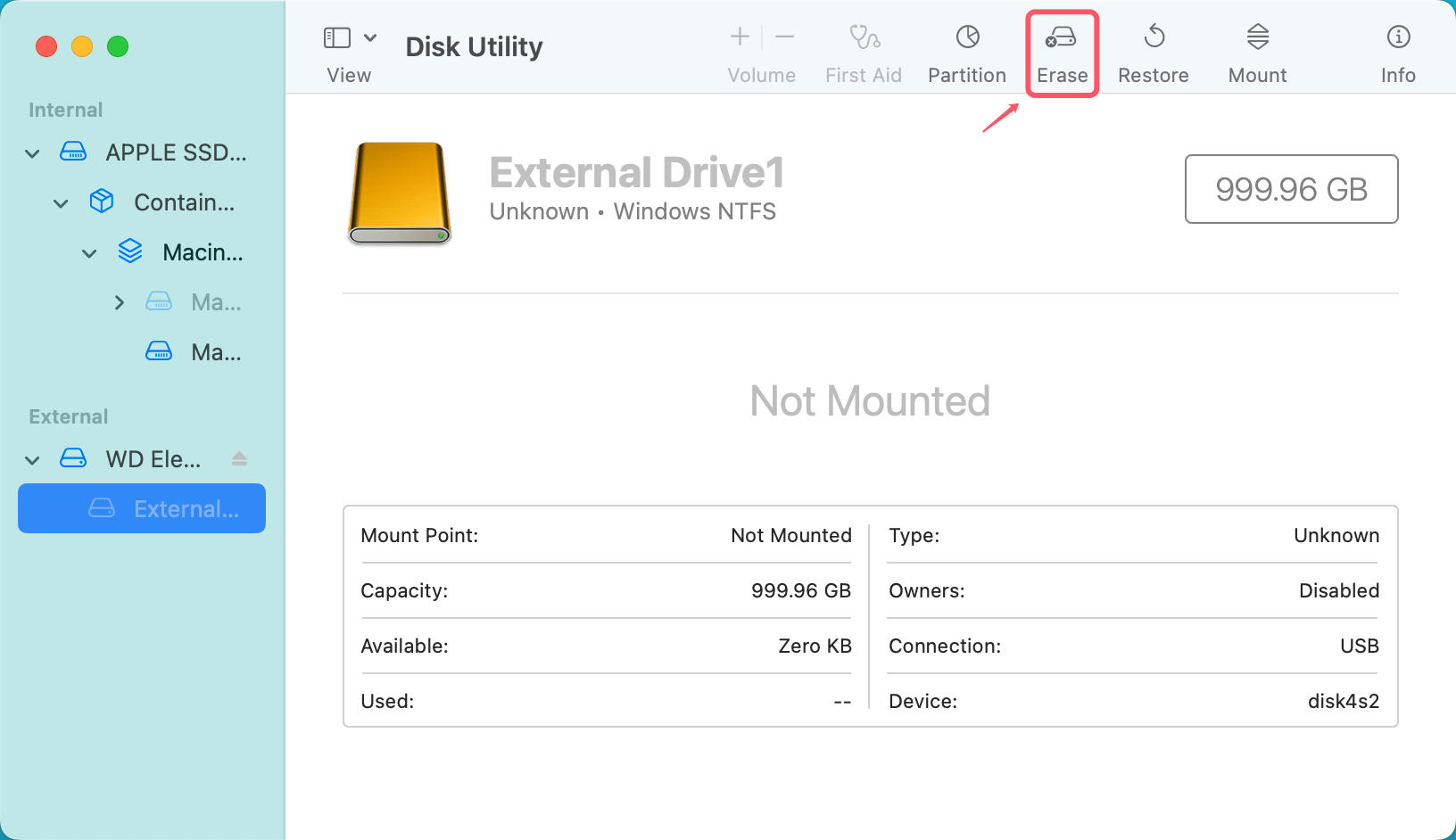
Task: Select the External volume under WD Elements
Action: (141, 508)
